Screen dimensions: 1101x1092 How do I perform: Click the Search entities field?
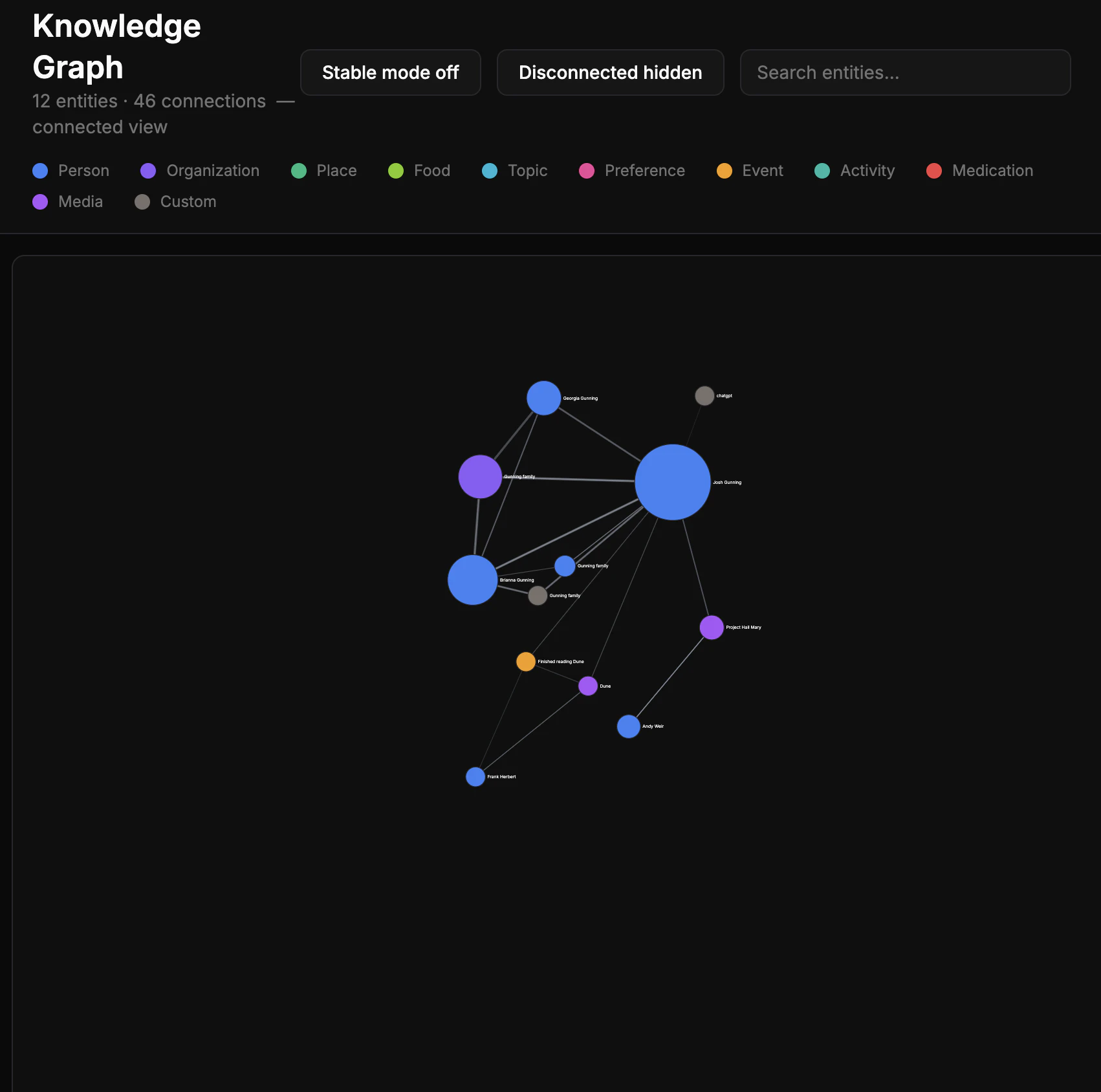pyautogui.click(x=905, y=72)
